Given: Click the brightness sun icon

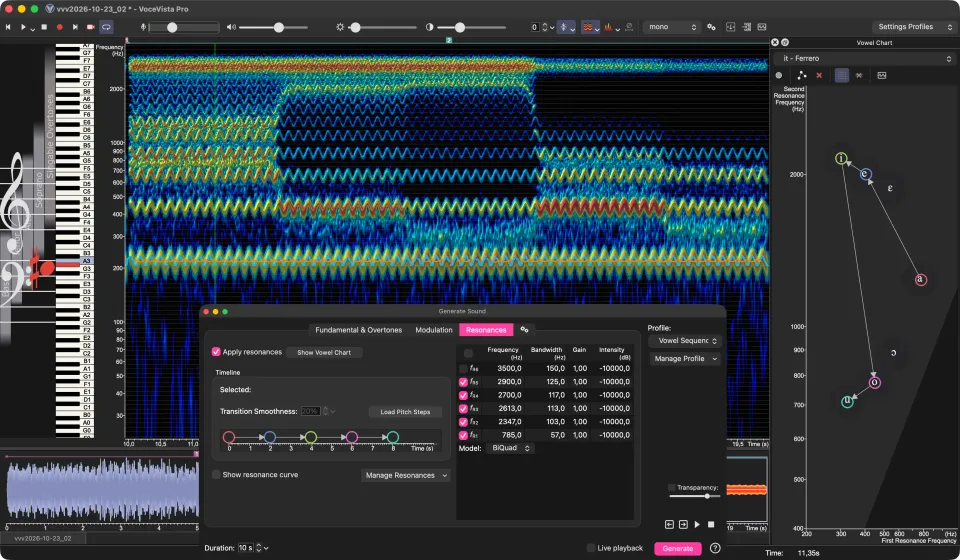Looking at the screenshot, I should [340, 27].
